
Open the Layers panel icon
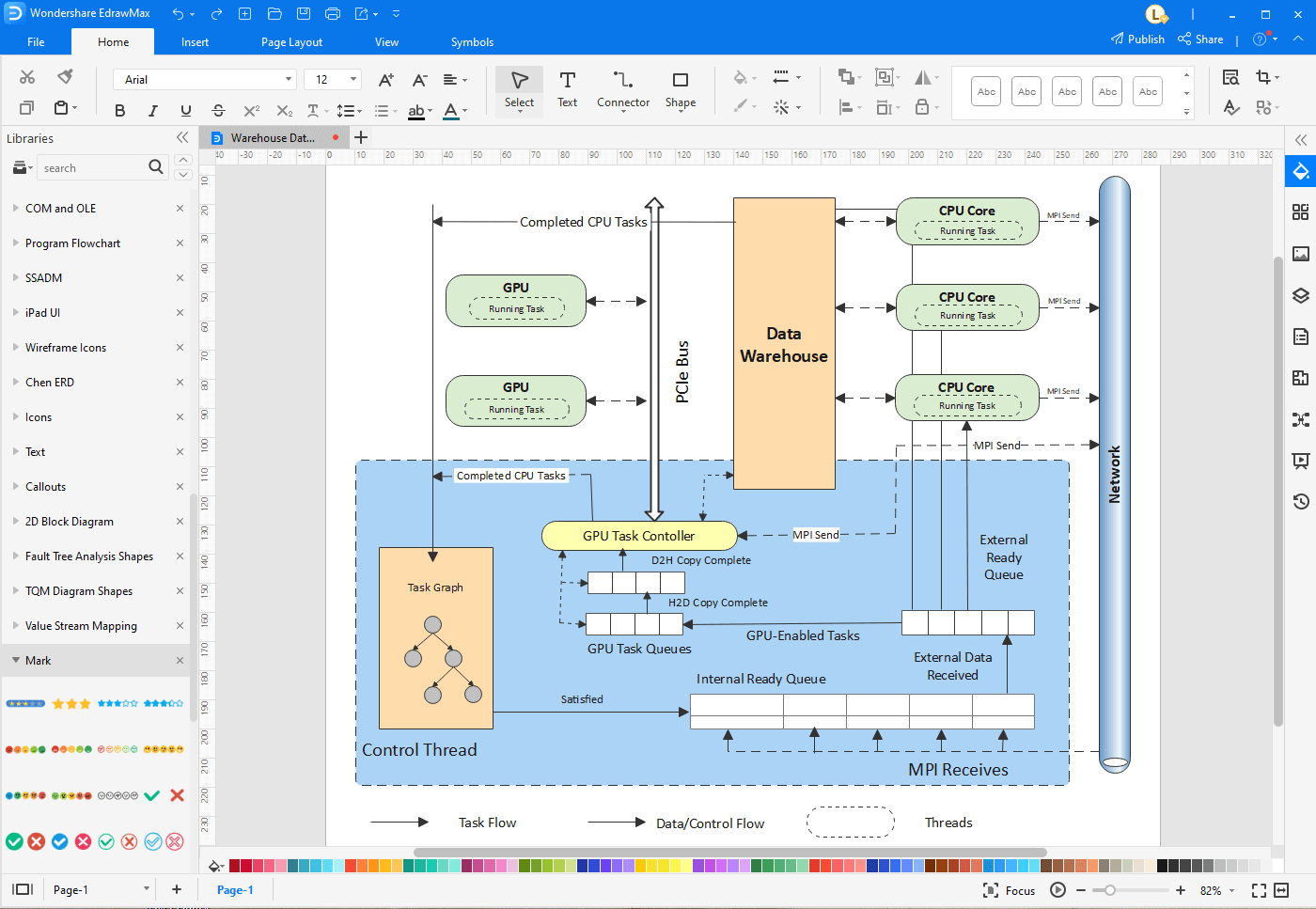coord(1300,295)
